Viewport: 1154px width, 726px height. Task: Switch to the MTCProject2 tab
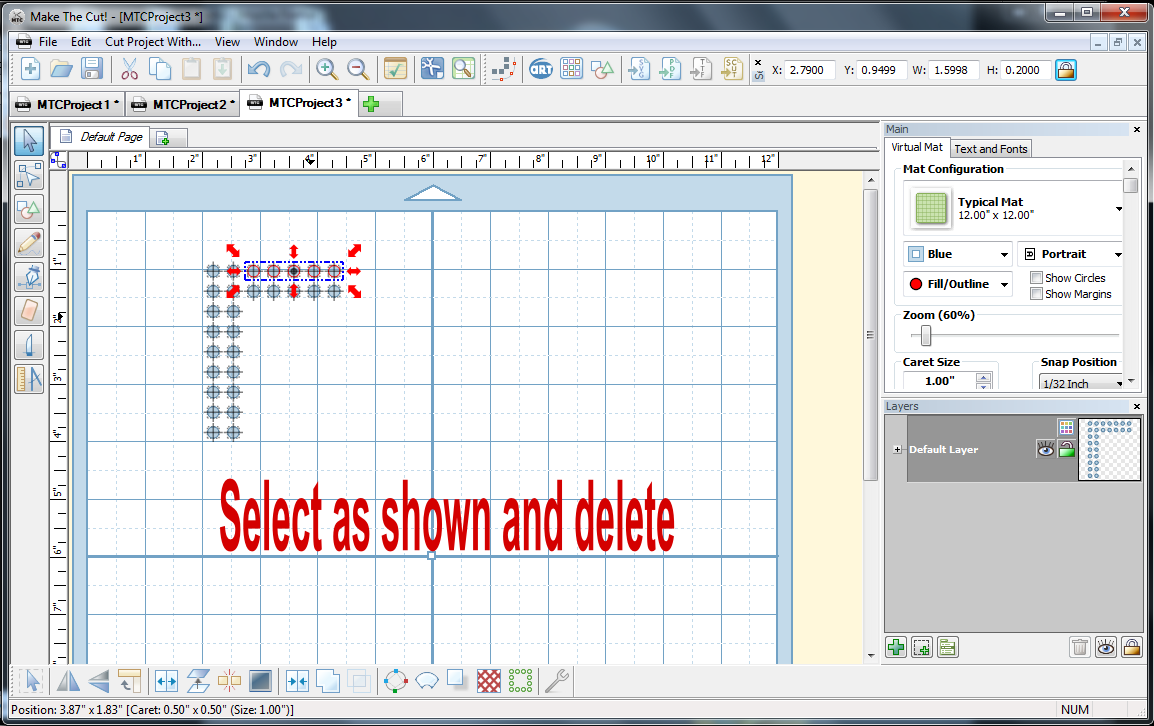tap(183, 105)
